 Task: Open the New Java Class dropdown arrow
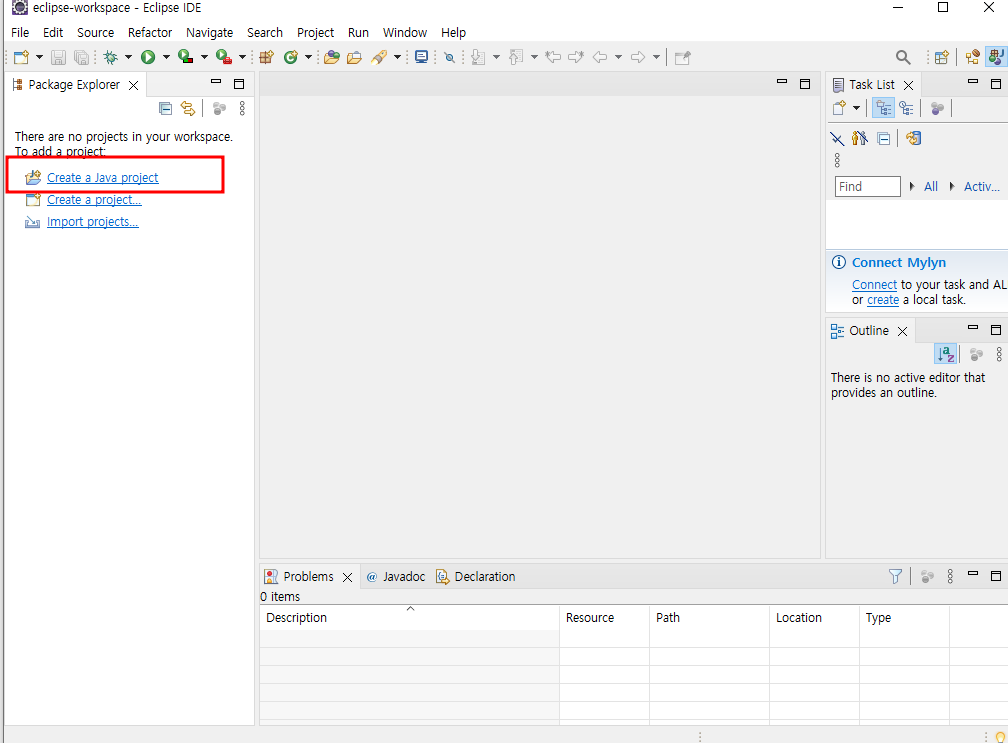308,57
